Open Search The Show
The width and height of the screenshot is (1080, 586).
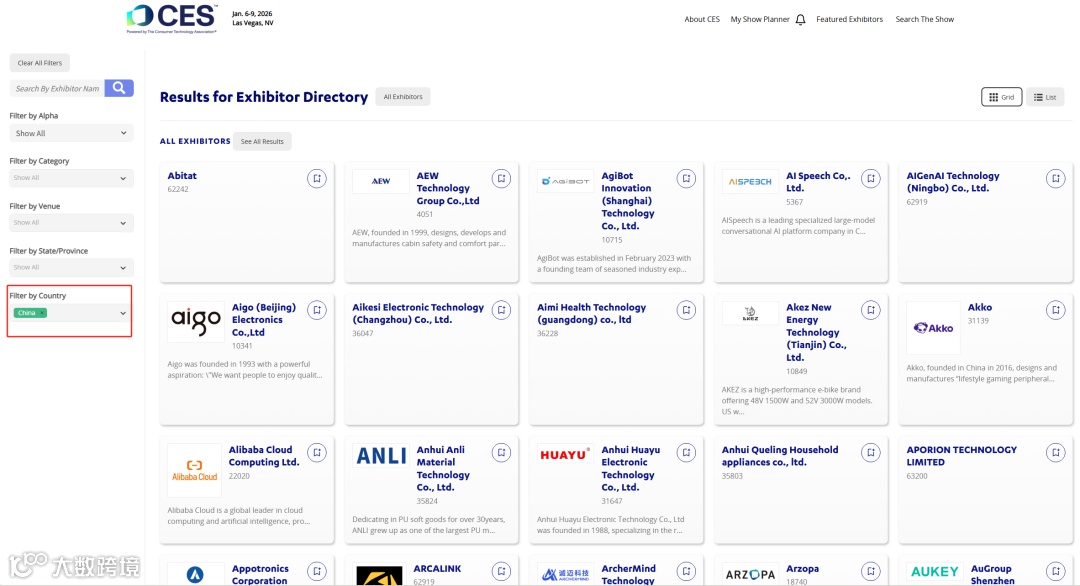(924, 19)
